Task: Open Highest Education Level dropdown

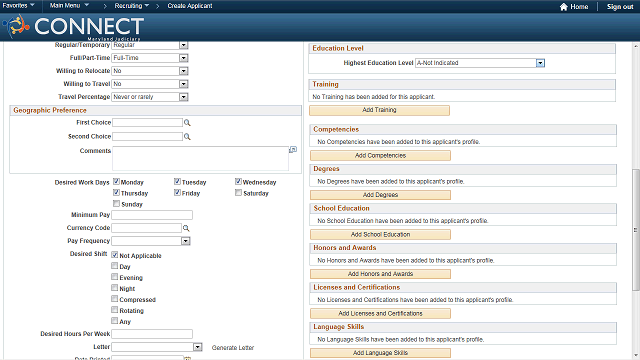Action: pos(540,63)
